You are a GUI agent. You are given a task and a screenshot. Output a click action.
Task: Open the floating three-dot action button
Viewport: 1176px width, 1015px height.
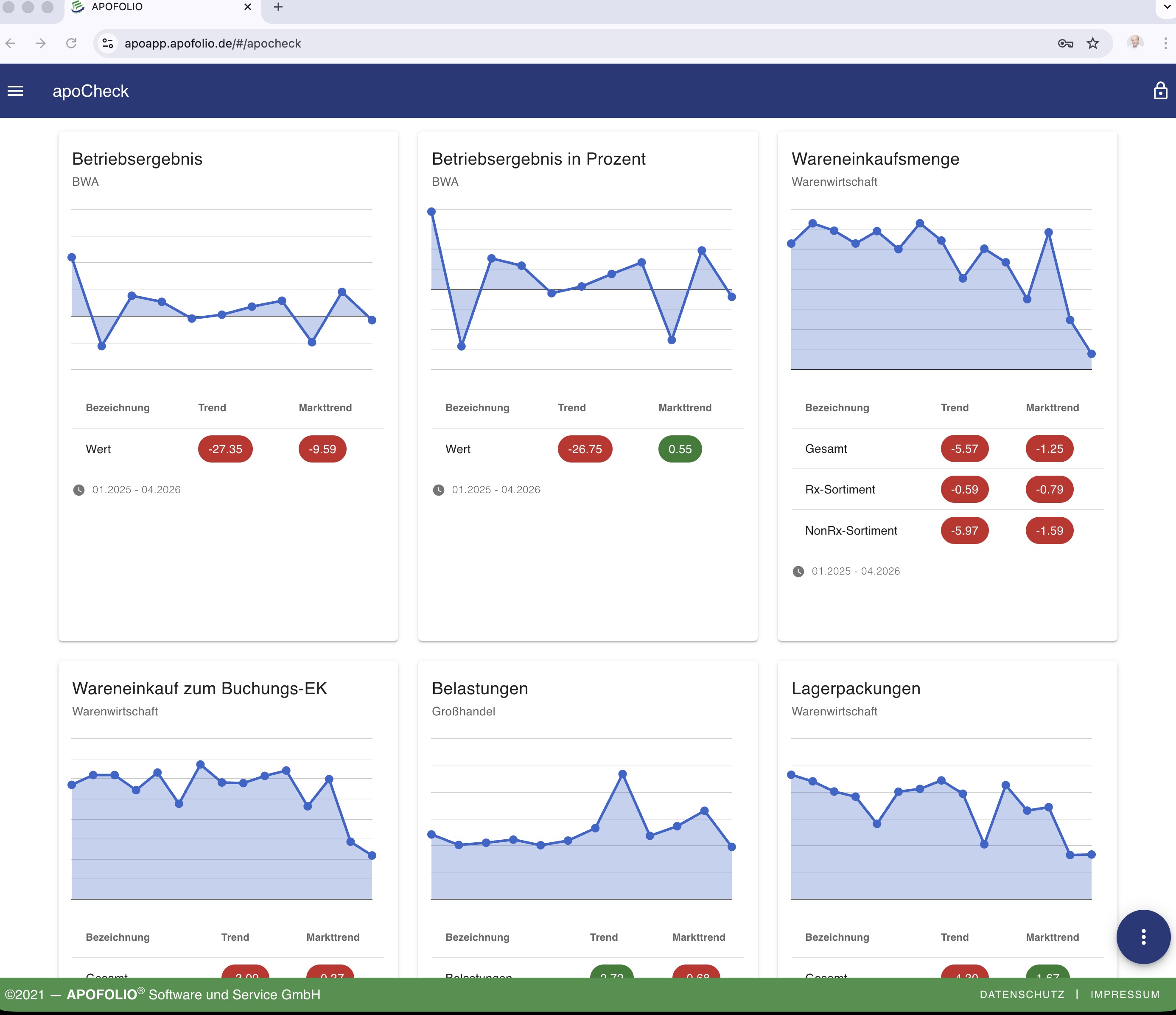[x=1143, y=936]
